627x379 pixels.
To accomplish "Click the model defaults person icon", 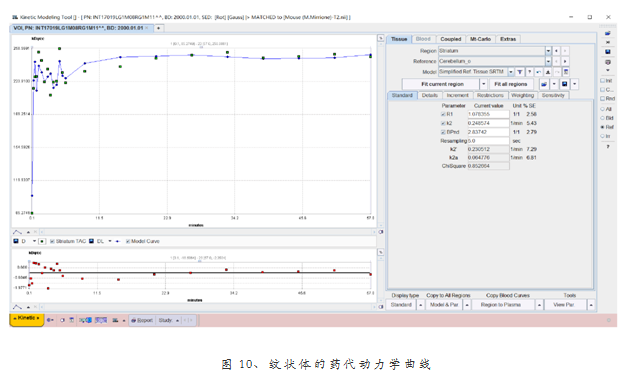I will pos(548,72).
